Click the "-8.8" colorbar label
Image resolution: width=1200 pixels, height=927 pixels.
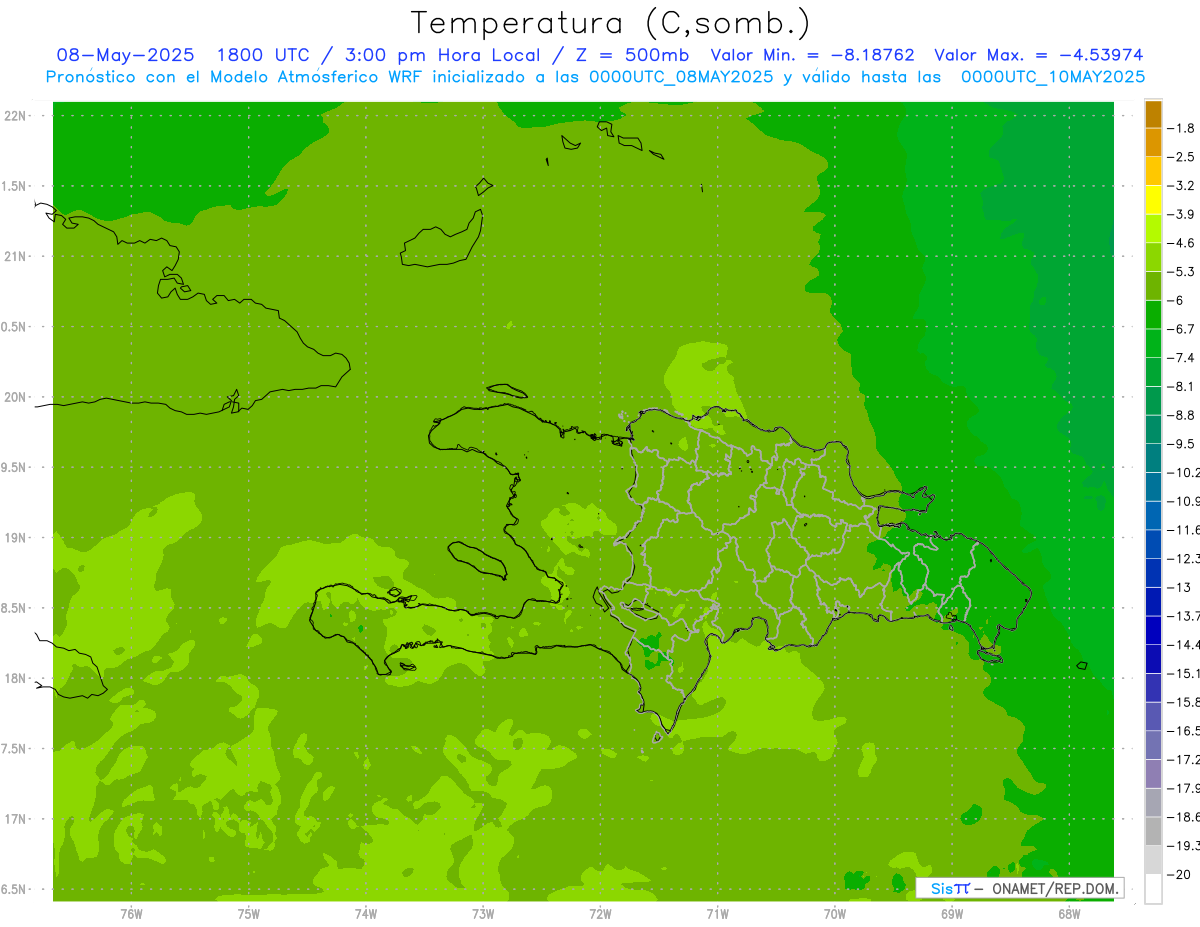tap(1183, 415)
